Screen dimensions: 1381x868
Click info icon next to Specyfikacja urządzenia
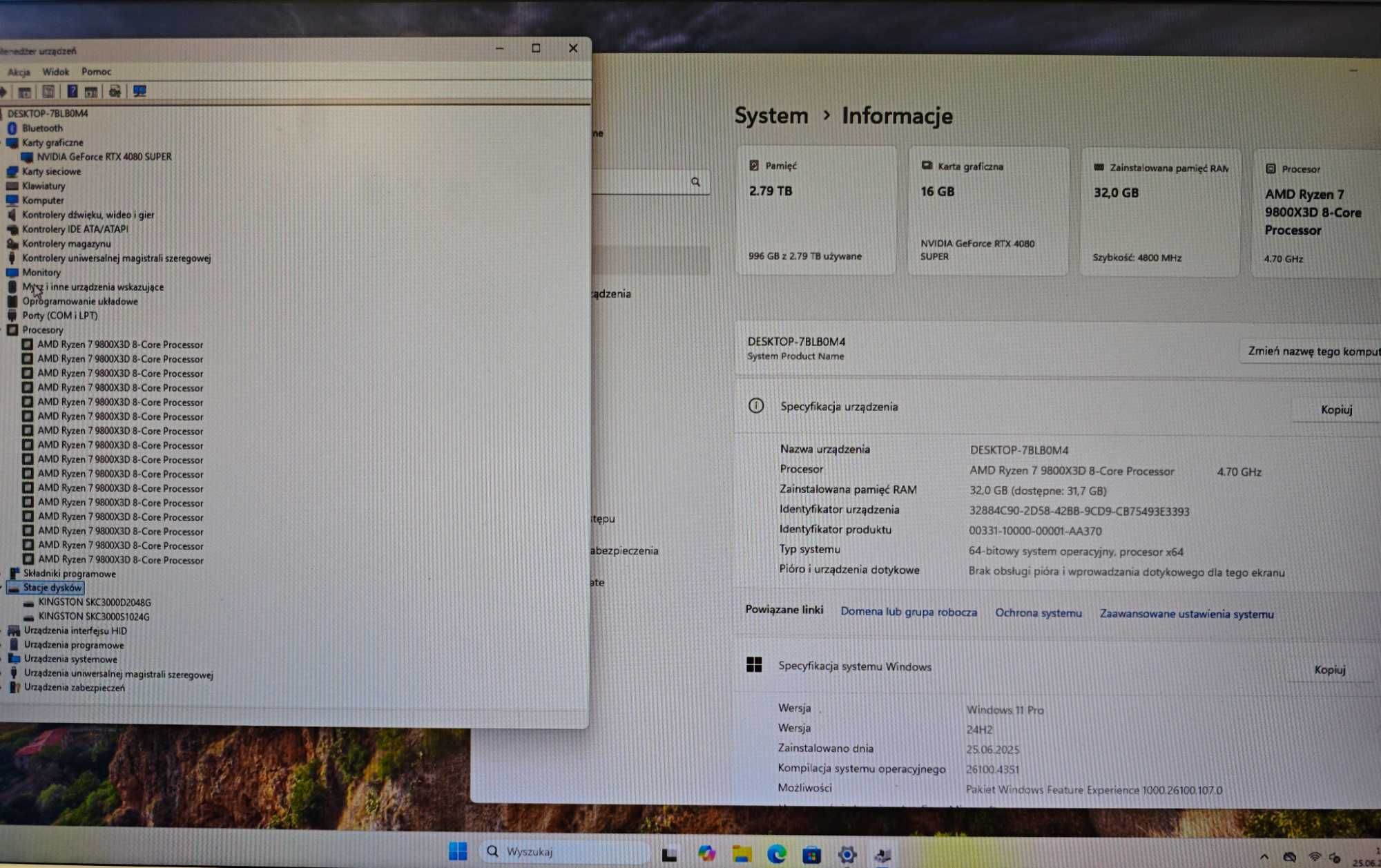(x=756, y=405)
